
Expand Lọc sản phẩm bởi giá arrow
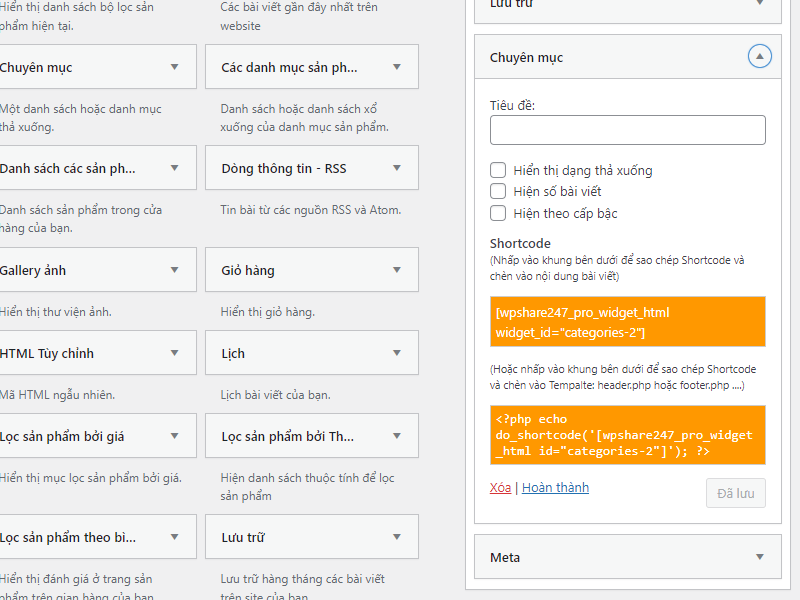pyautogui.click(x=175, y=436)
